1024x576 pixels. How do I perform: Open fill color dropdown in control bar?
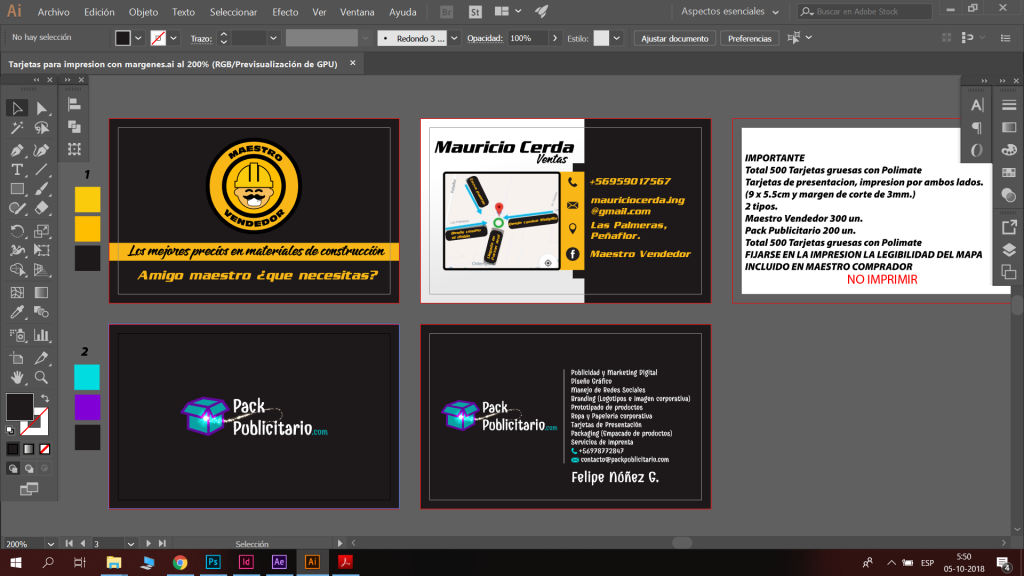138,39
